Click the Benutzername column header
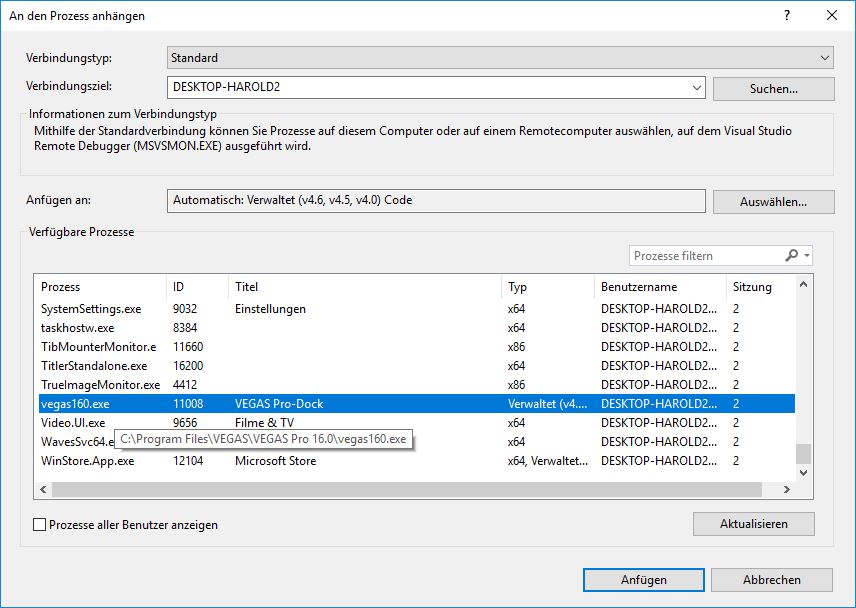This screenshot has height=608, width=856. pyautogui.click(x=658, y=287)
